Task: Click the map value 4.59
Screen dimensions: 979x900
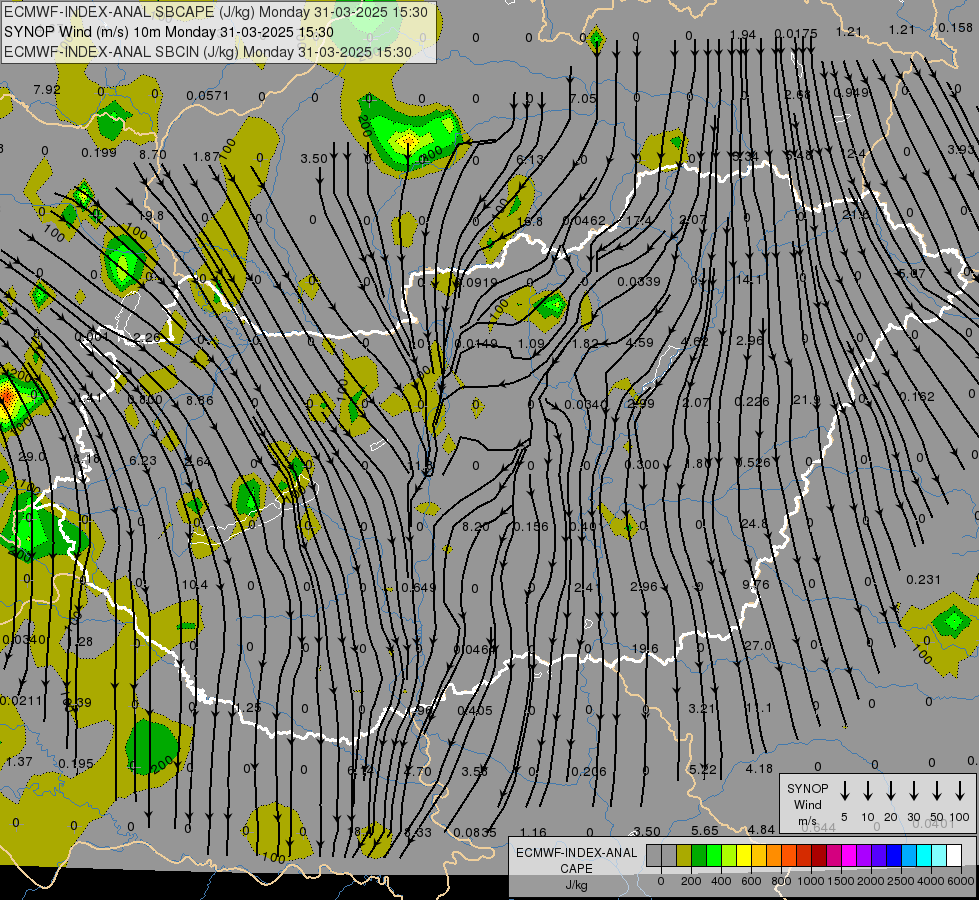Action: click(639, 342)
